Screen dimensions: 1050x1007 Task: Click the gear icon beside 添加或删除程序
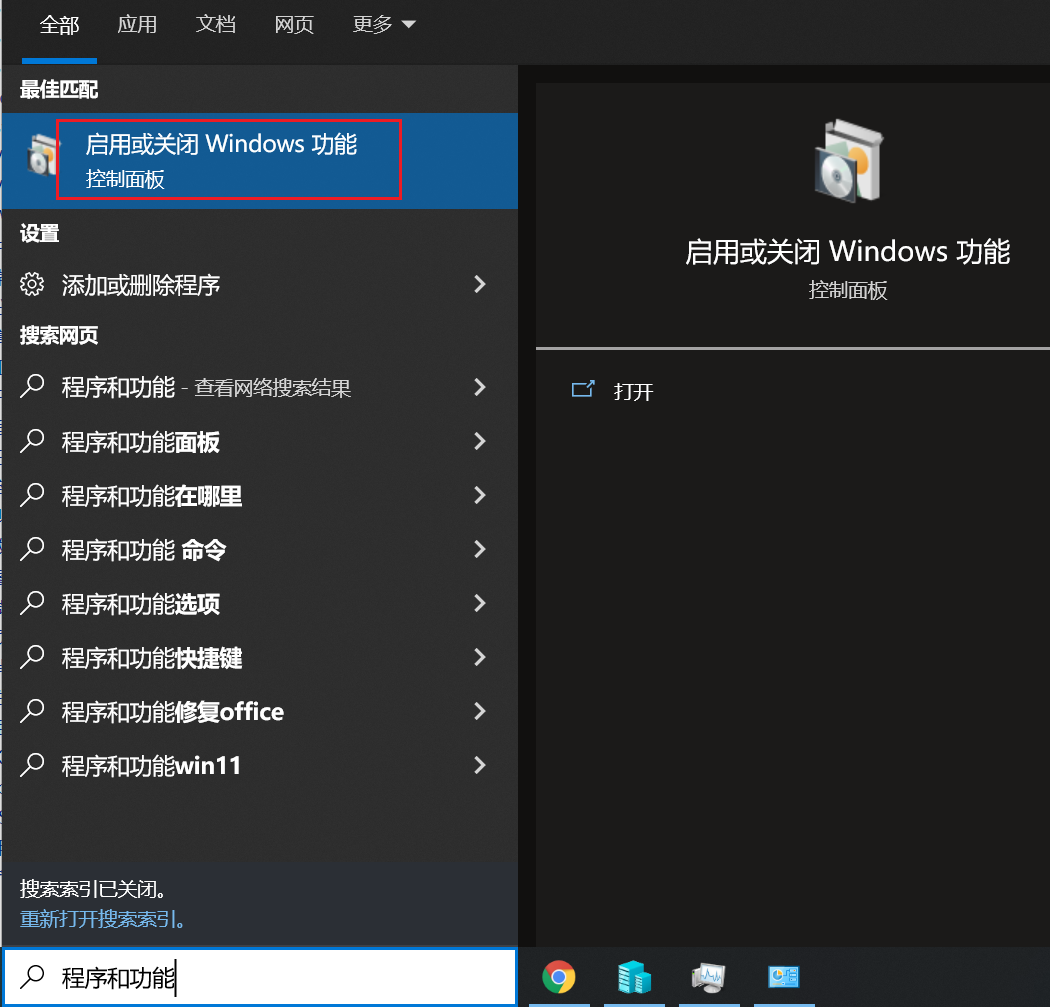[32, 285]
